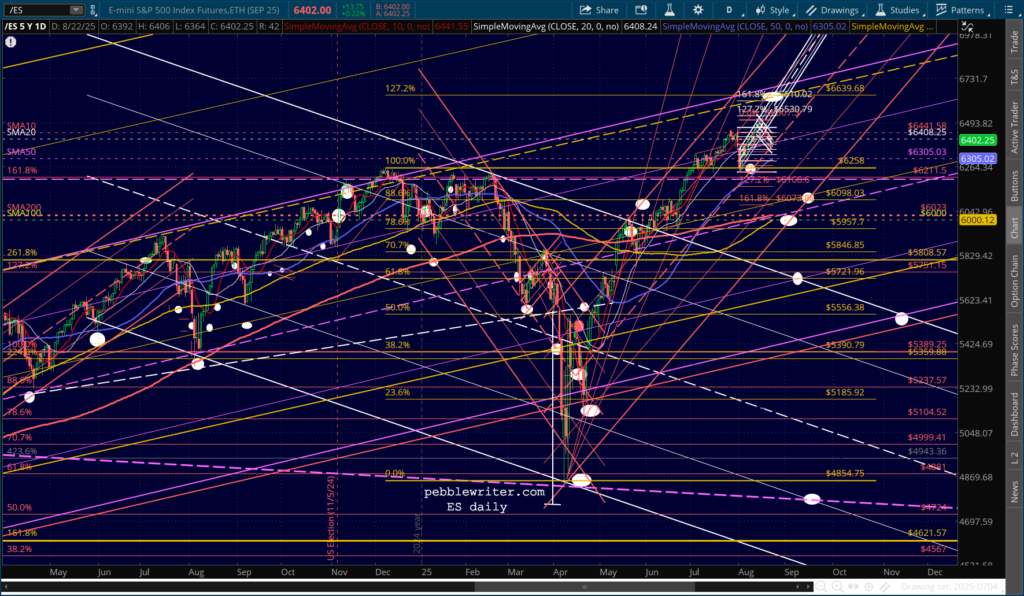Click the 6408.24 SMA20 value
The image size is (1024, 596).
tap(641, 27)
